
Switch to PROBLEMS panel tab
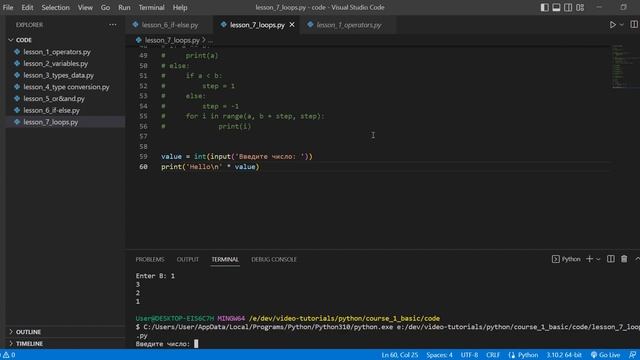150,260
